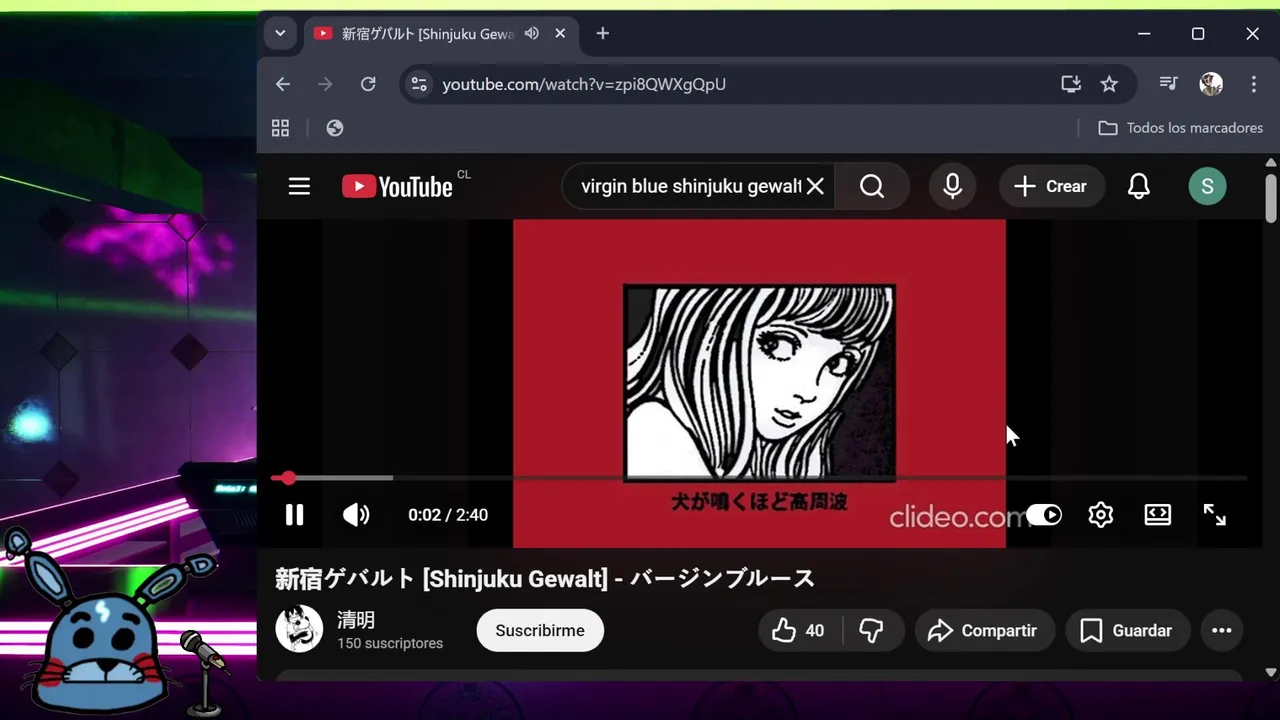The image size is (1280, 720).
Task: Open the Crear upload menu
Action: (x=1050, y=186)
